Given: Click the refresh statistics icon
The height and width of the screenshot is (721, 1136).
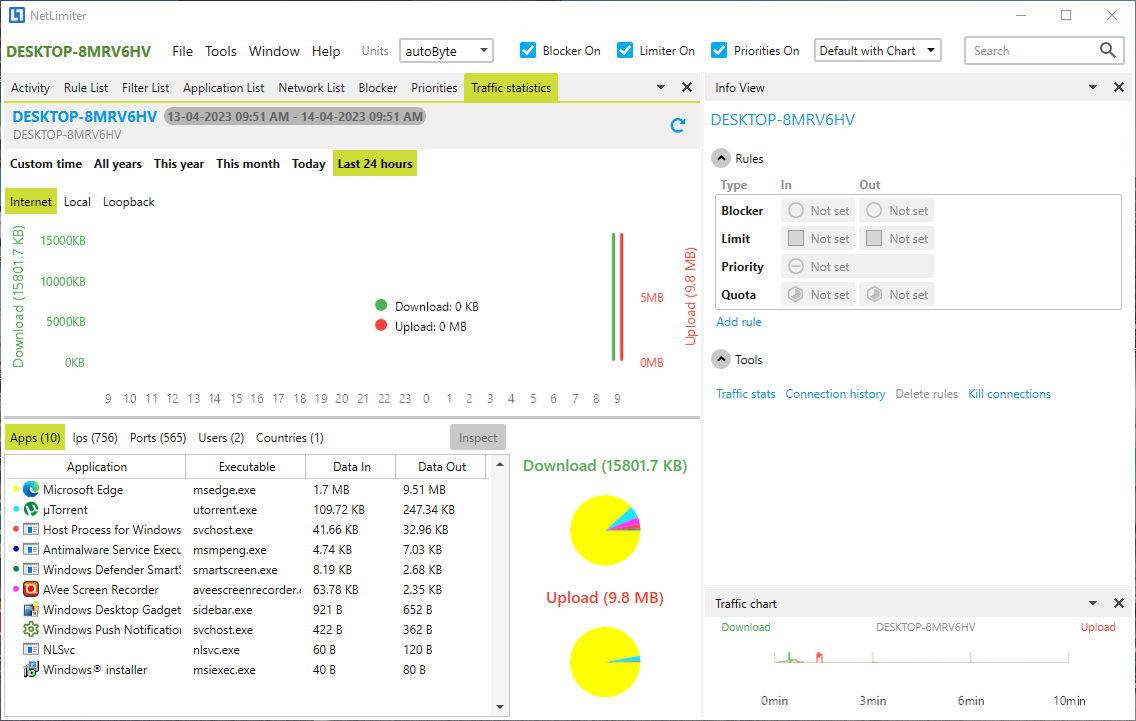Looking at the screenshot, I should tap(677, 125).
